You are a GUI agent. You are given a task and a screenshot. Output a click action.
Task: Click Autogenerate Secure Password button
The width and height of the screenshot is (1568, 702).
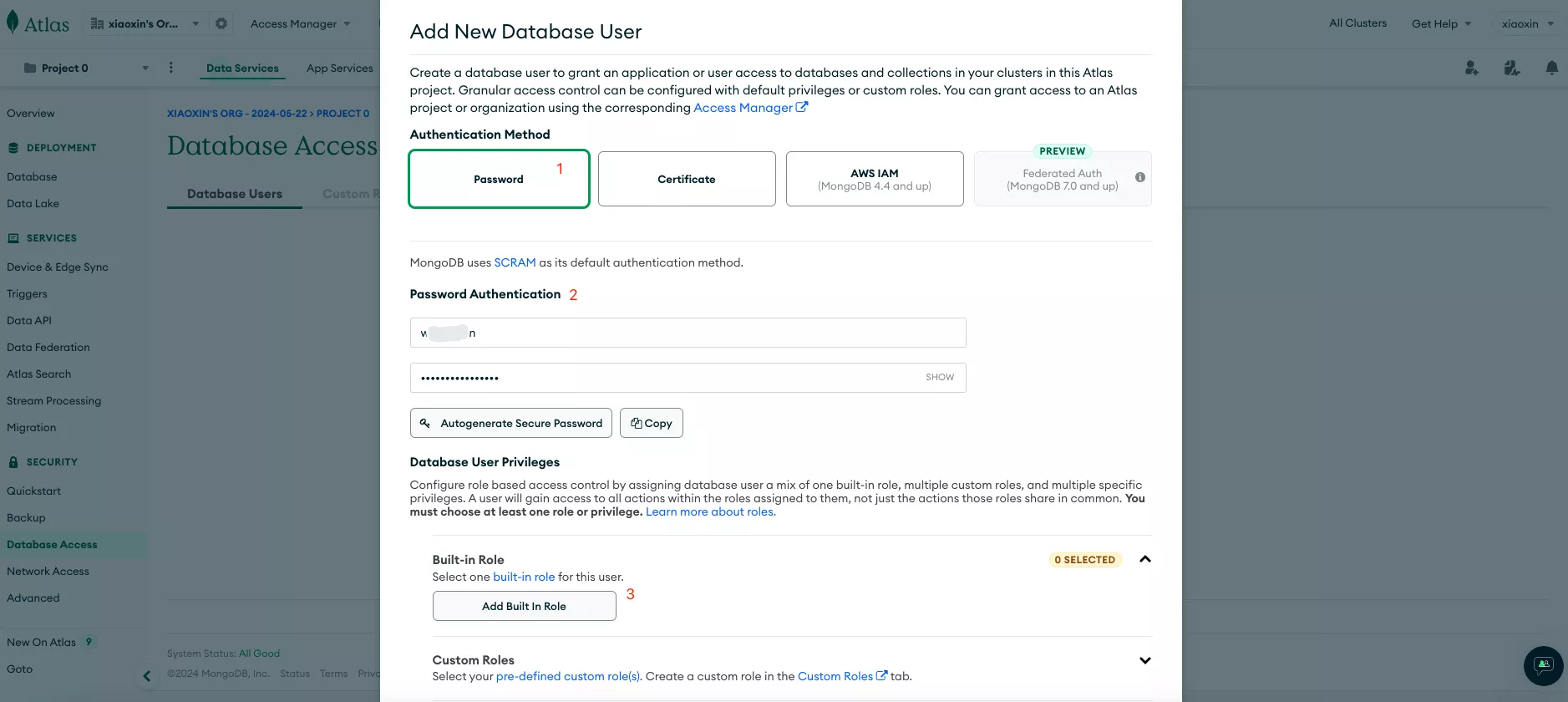pos(511,423)
